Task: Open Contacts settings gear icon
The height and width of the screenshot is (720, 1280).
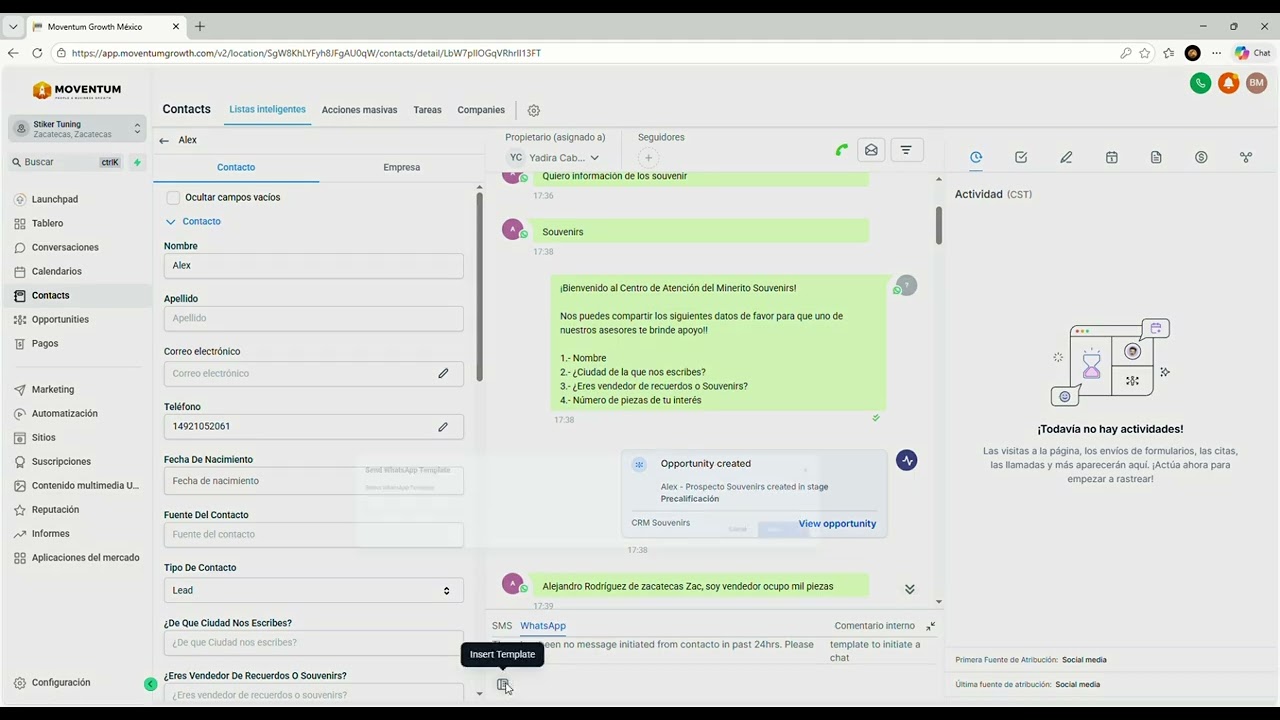Action: click(533, 110)
